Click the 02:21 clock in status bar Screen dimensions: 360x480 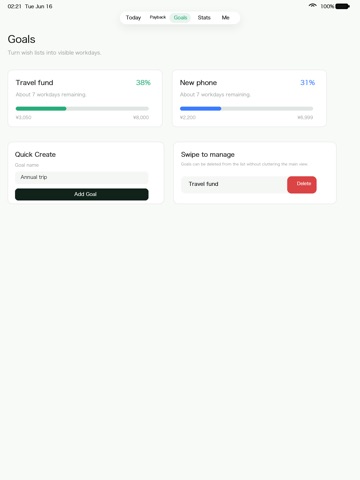(14, 6)
